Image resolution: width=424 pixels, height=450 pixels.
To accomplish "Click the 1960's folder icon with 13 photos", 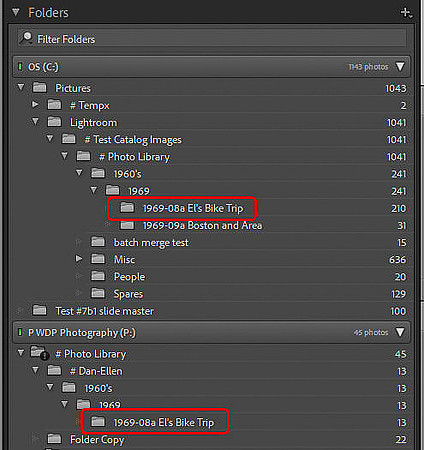I will (x=69, y=388).
